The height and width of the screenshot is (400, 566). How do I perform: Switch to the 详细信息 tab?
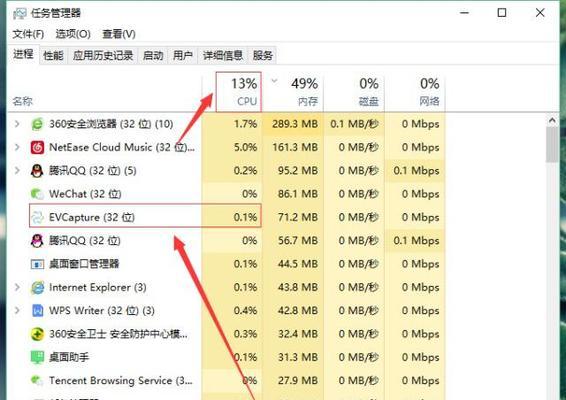(223, 56)
